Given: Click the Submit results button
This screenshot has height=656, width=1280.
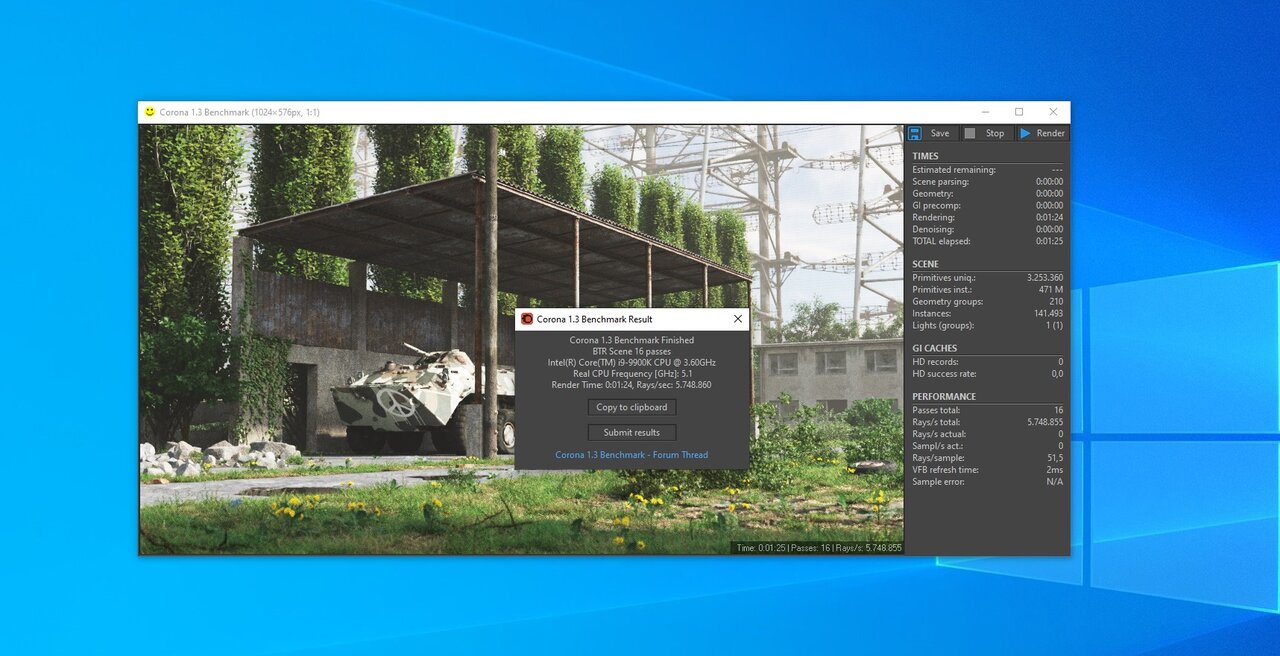Looking at the screenshot, I should coord(632,432).
